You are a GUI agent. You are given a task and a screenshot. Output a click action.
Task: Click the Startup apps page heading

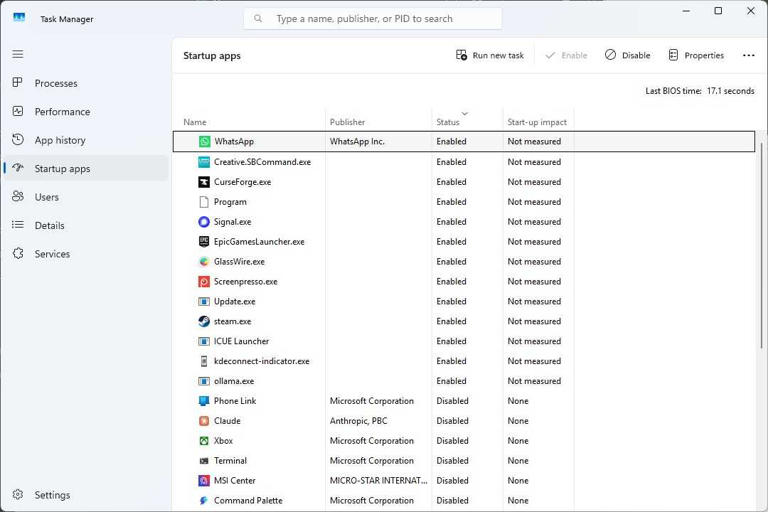212,56
